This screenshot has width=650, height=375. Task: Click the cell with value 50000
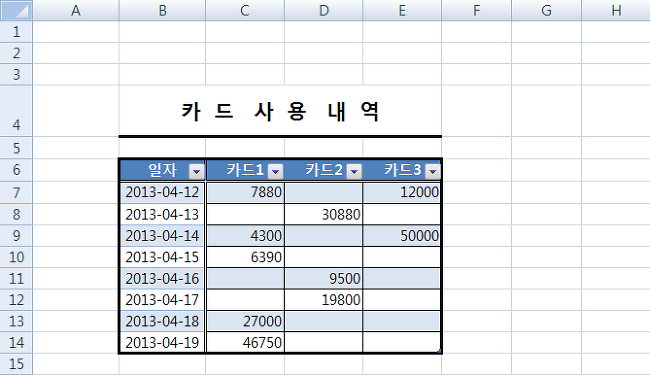[402, 236]
